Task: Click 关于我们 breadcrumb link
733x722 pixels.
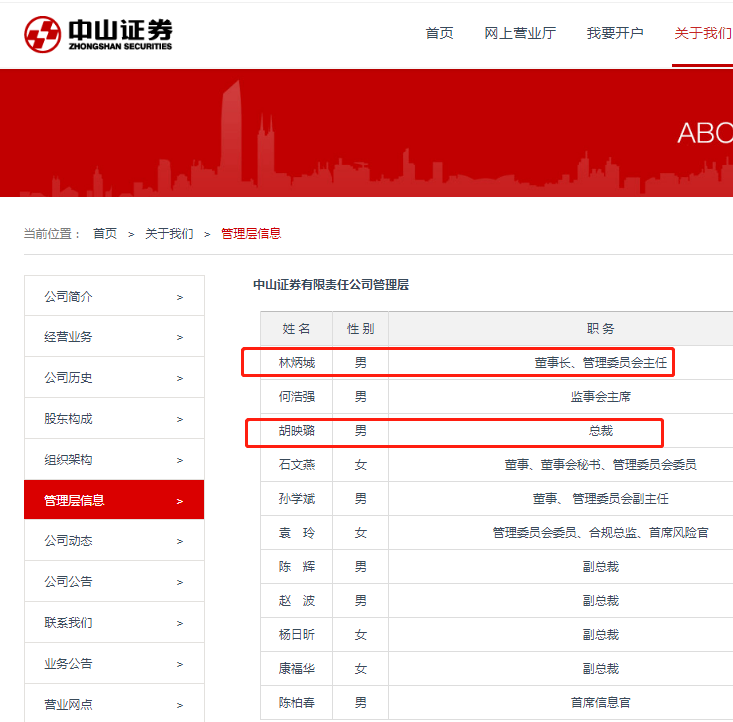Action: coord(169,233)
